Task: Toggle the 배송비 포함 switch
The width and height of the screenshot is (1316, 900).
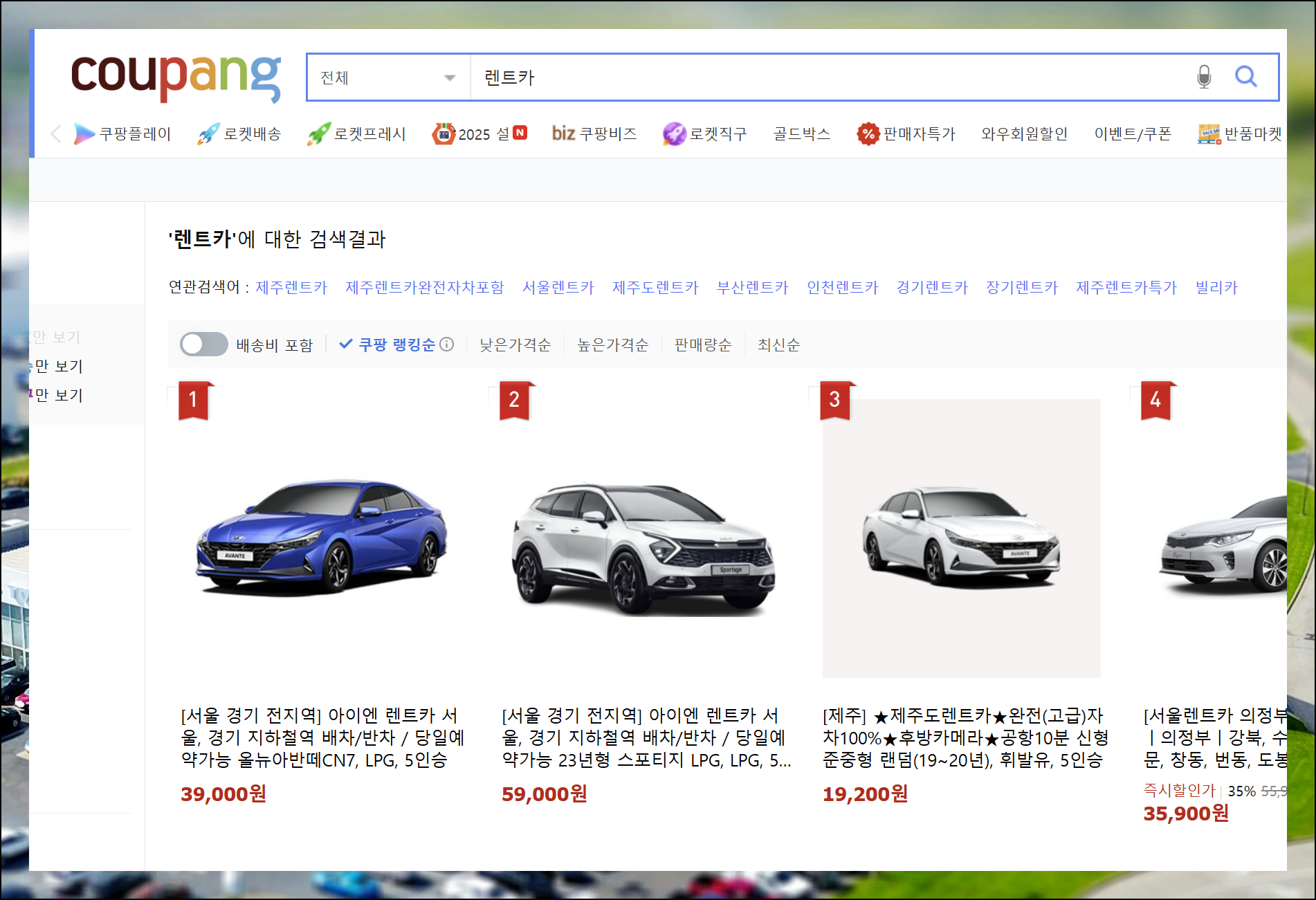Action: pyautogui.click(x=203, y=345)
